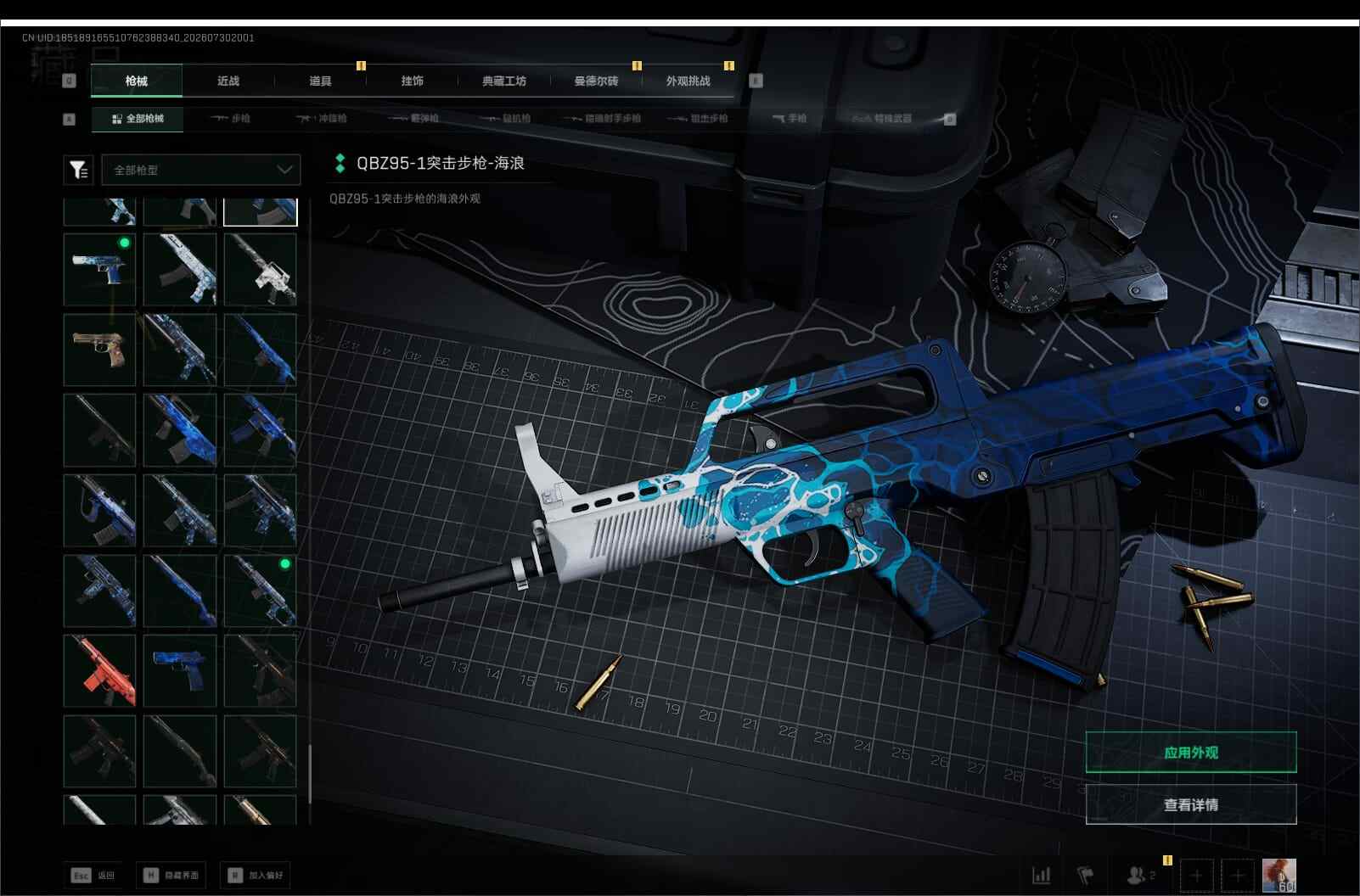Select the 外观挑战 tab
The width and height of the screenshot is (1360, 896).
(688, 81)
